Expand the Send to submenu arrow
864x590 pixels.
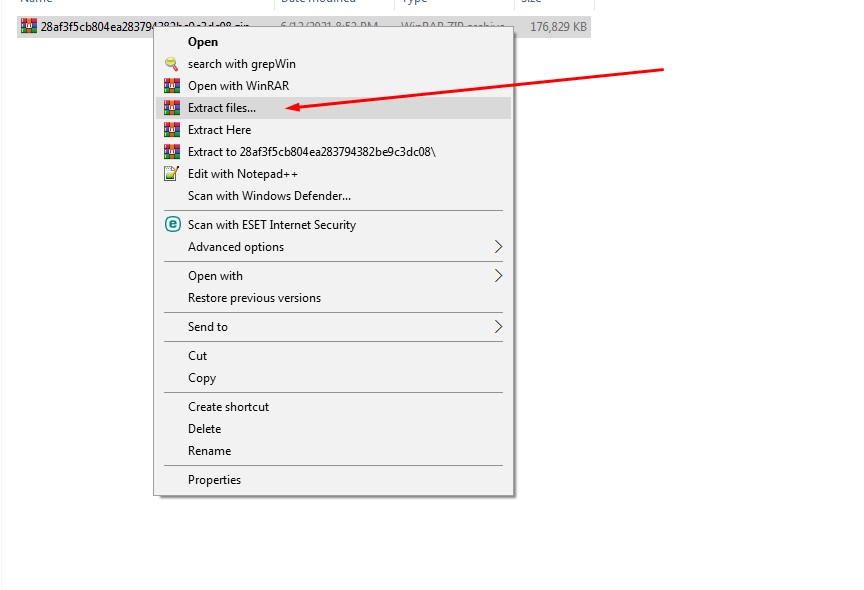click(x=498, y=327)
